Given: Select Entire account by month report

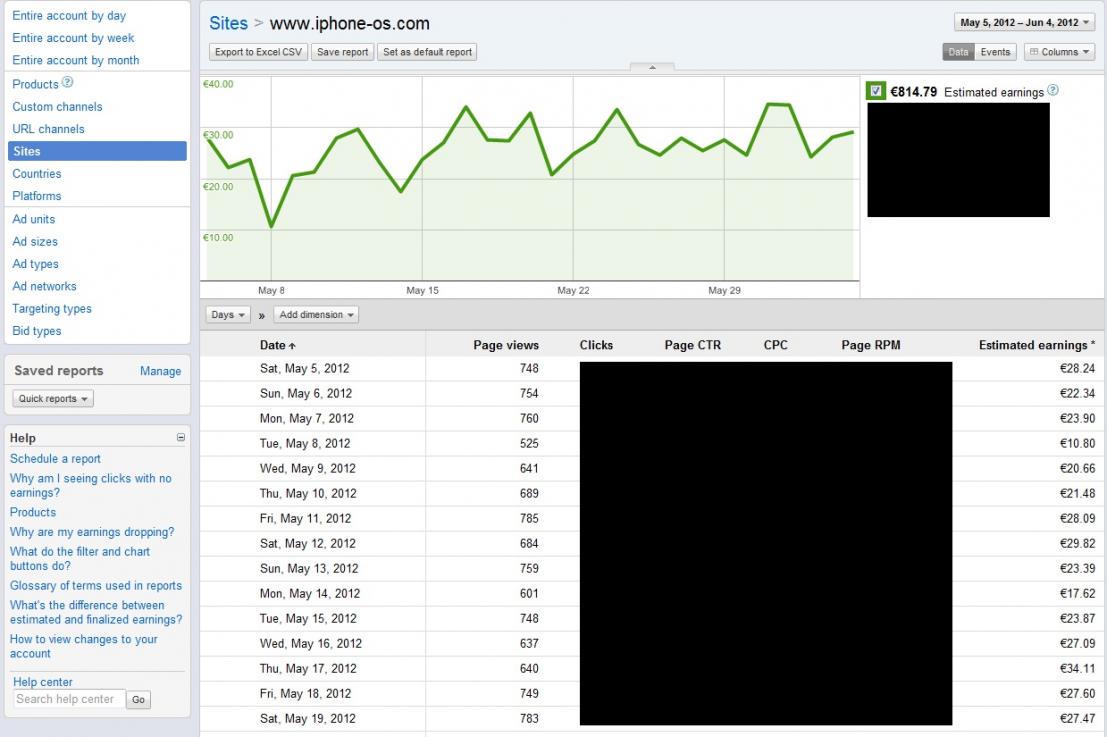Looking at the screenshot, I should pyautogui.click(x=76, y=61).
